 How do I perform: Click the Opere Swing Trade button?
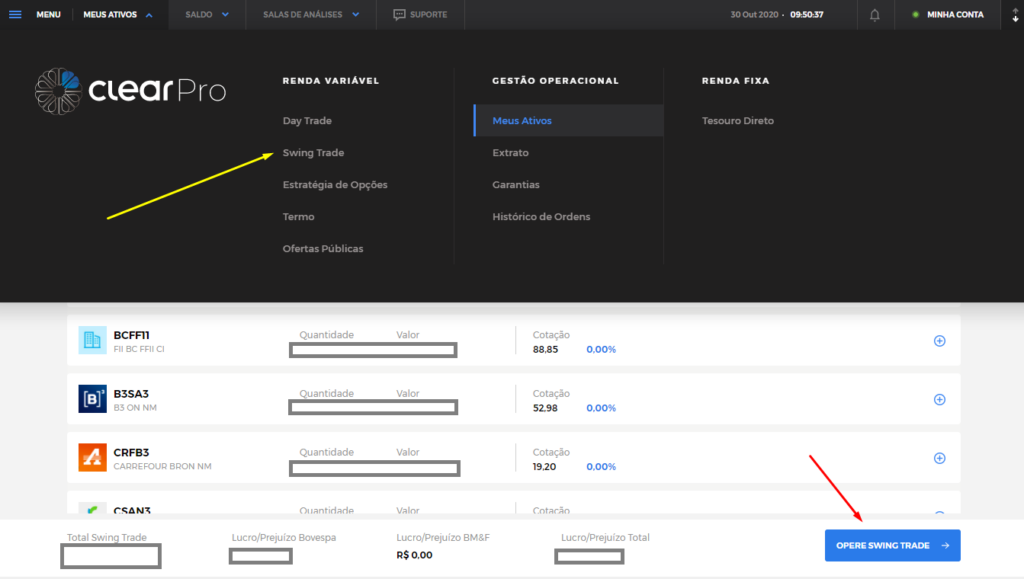click(892, 545)
